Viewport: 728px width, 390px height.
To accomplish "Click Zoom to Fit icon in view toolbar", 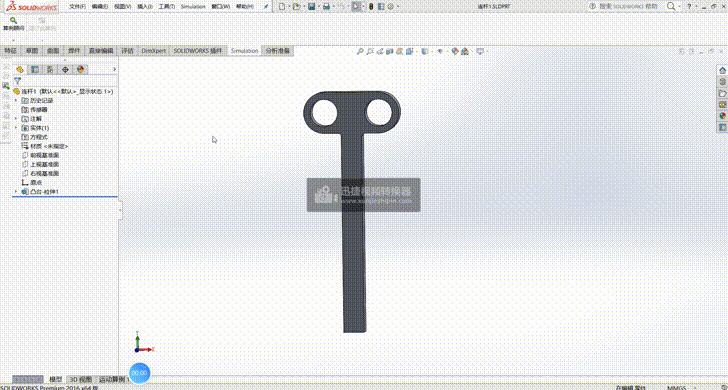I will [x=360, y=51].
